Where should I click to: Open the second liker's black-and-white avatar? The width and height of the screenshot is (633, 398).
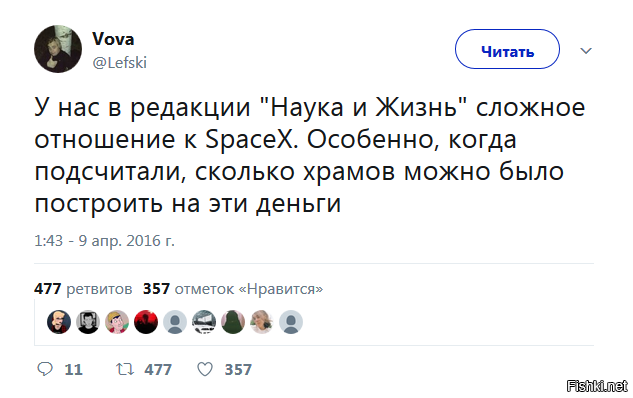[x=88, y=322]
